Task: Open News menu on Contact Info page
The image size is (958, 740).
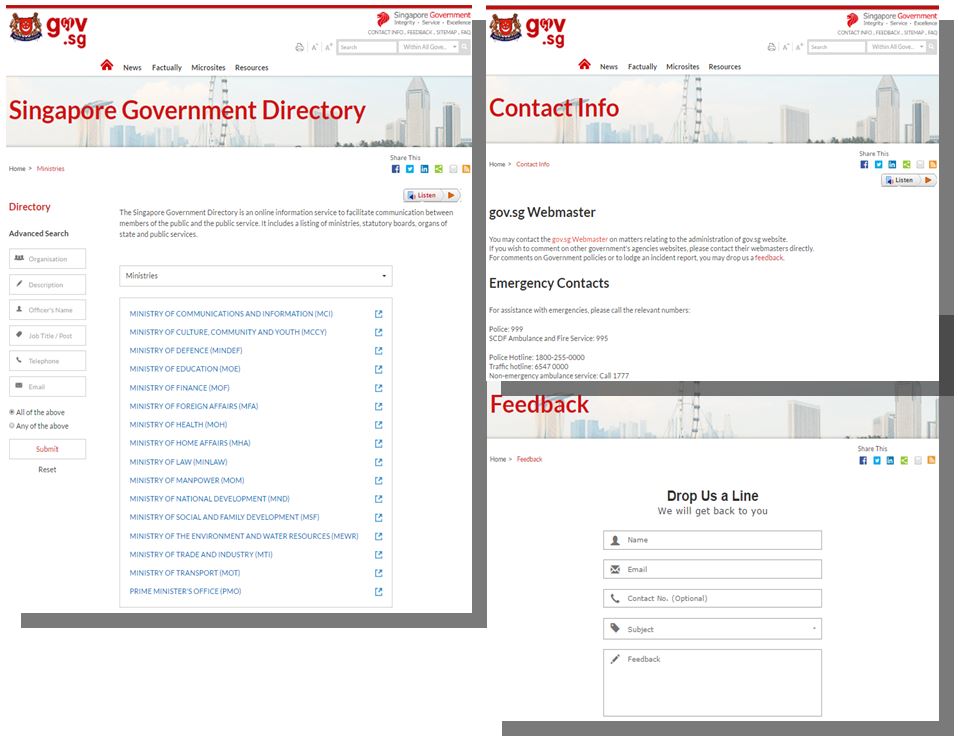Action: (609, 67)
